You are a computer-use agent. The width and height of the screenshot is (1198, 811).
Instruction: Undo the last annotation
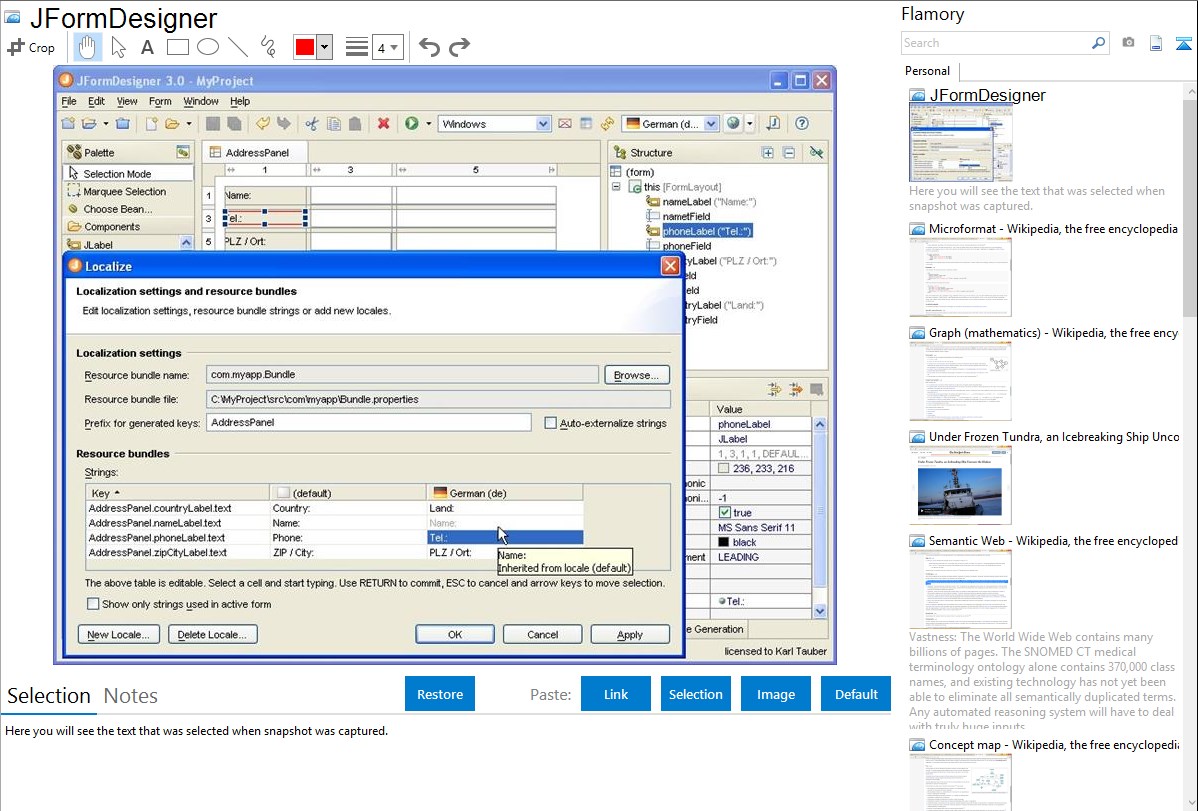pyautogui.click(x=429, y=47)
